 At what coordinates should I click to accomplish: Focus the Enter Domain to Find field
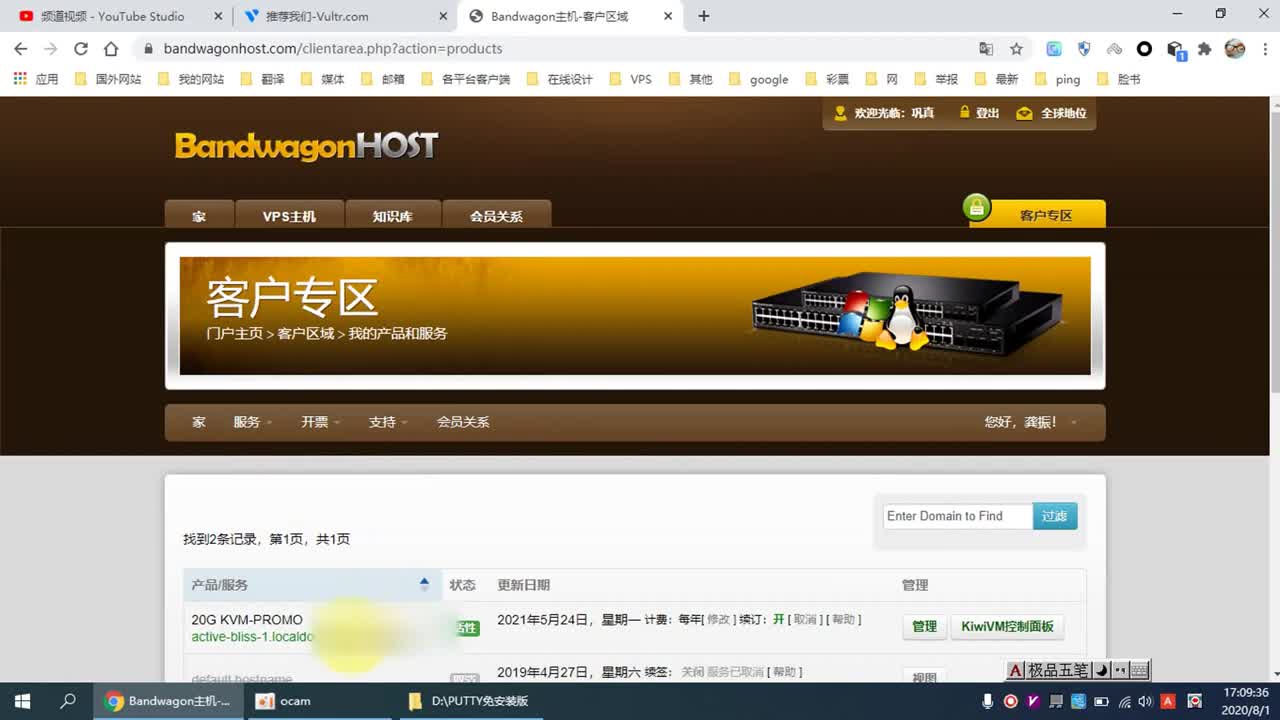click(957, 516)
